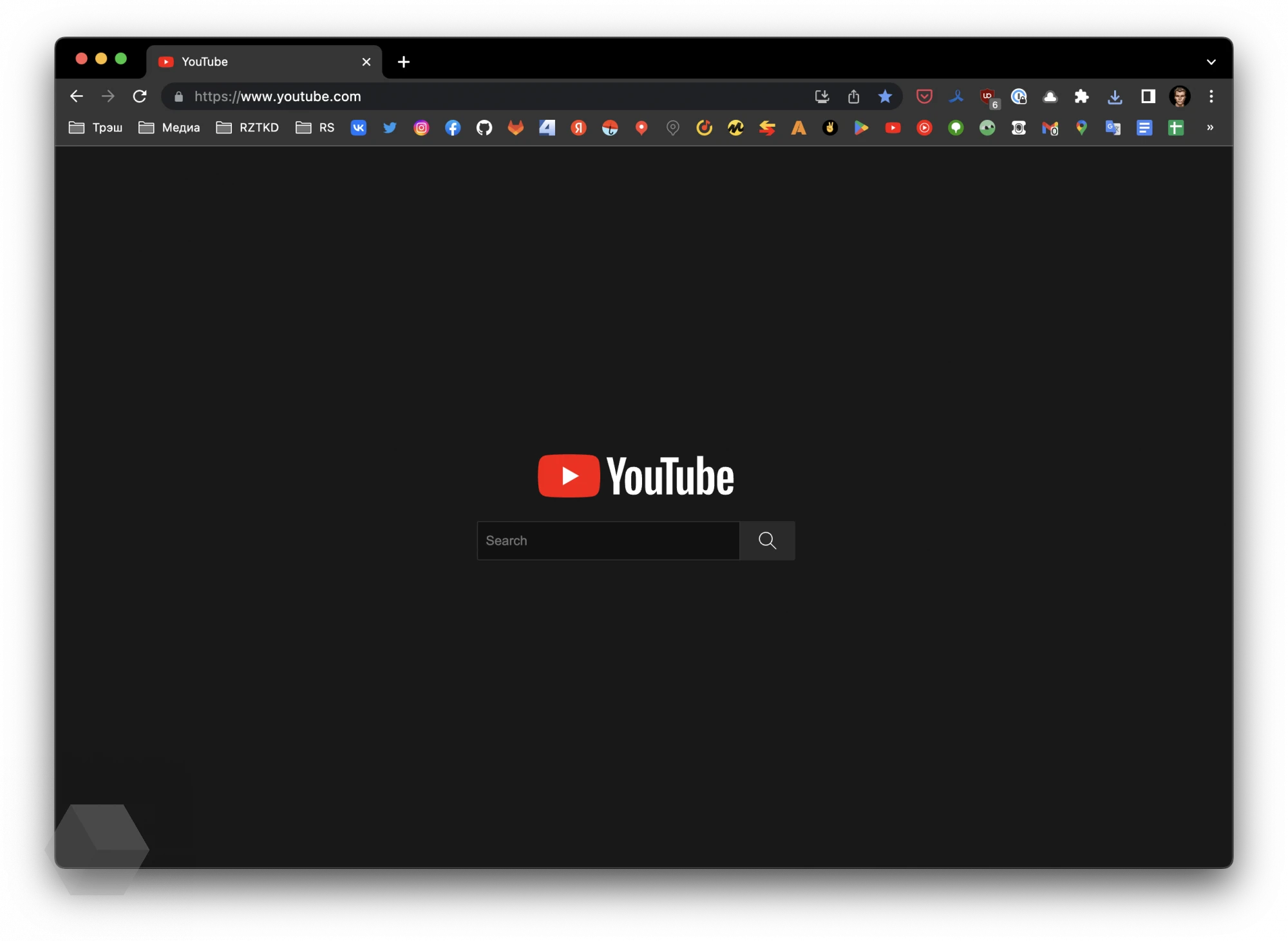Open the Yandex bookmark
The height and width of the screenshot is (941, 1288).
[579, 128]
